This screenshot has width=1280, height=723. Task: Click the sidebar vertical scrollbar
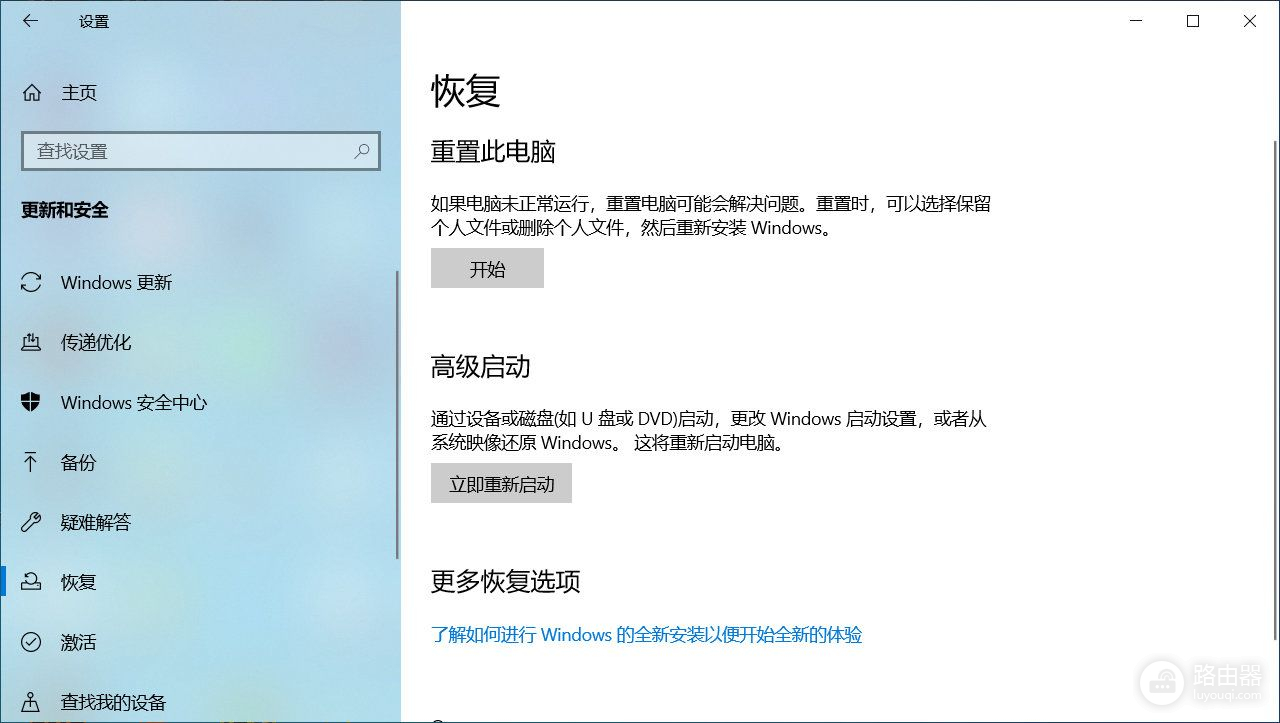(397, 414)
